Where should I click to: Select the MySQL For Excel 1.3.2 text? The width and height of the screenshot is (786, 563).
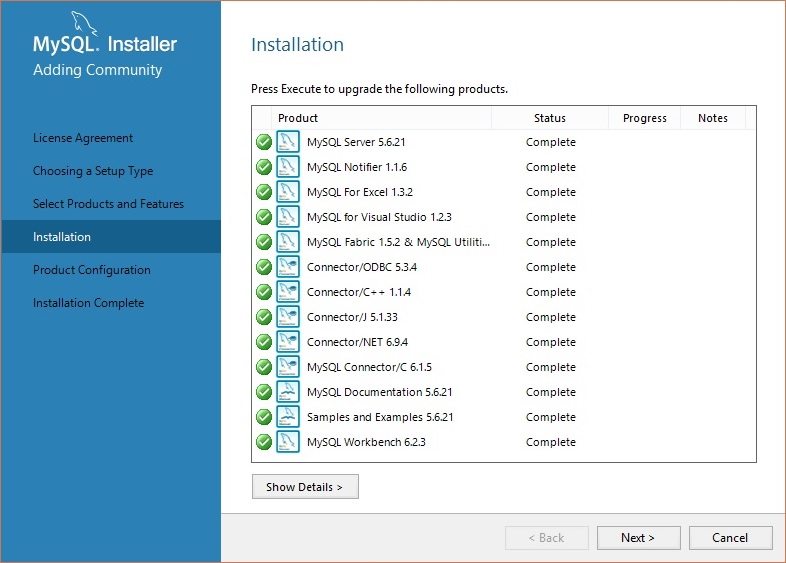click(x=360, y=192)
